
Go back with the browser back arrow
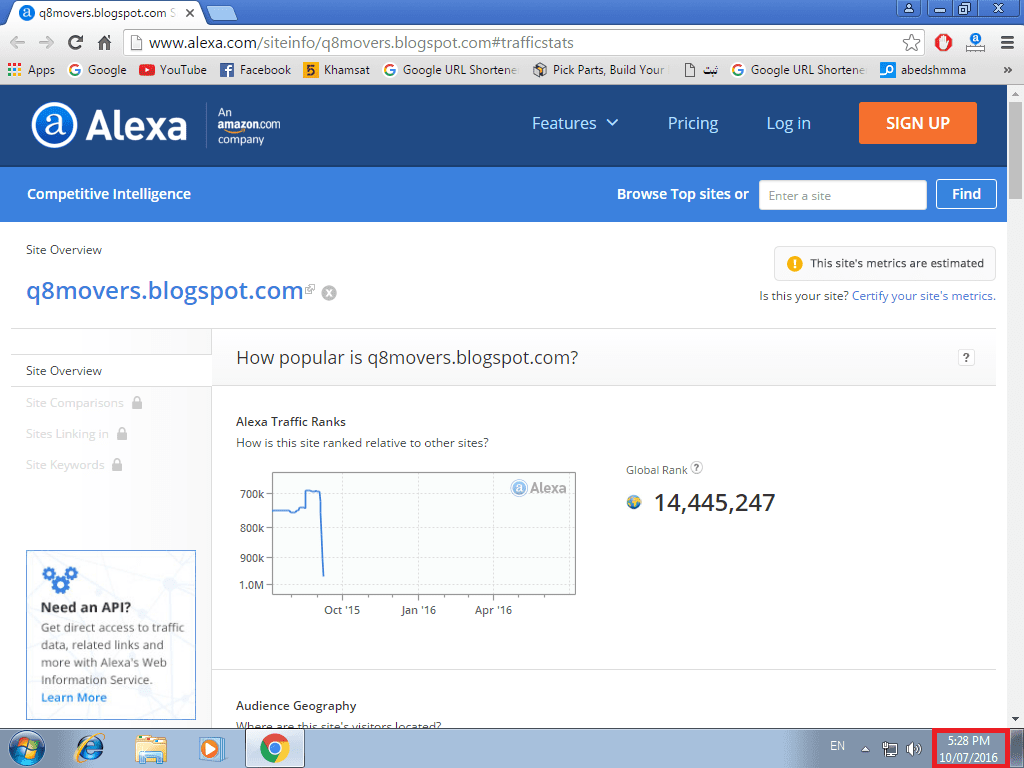pyautogui.click(x=18, y=43)
